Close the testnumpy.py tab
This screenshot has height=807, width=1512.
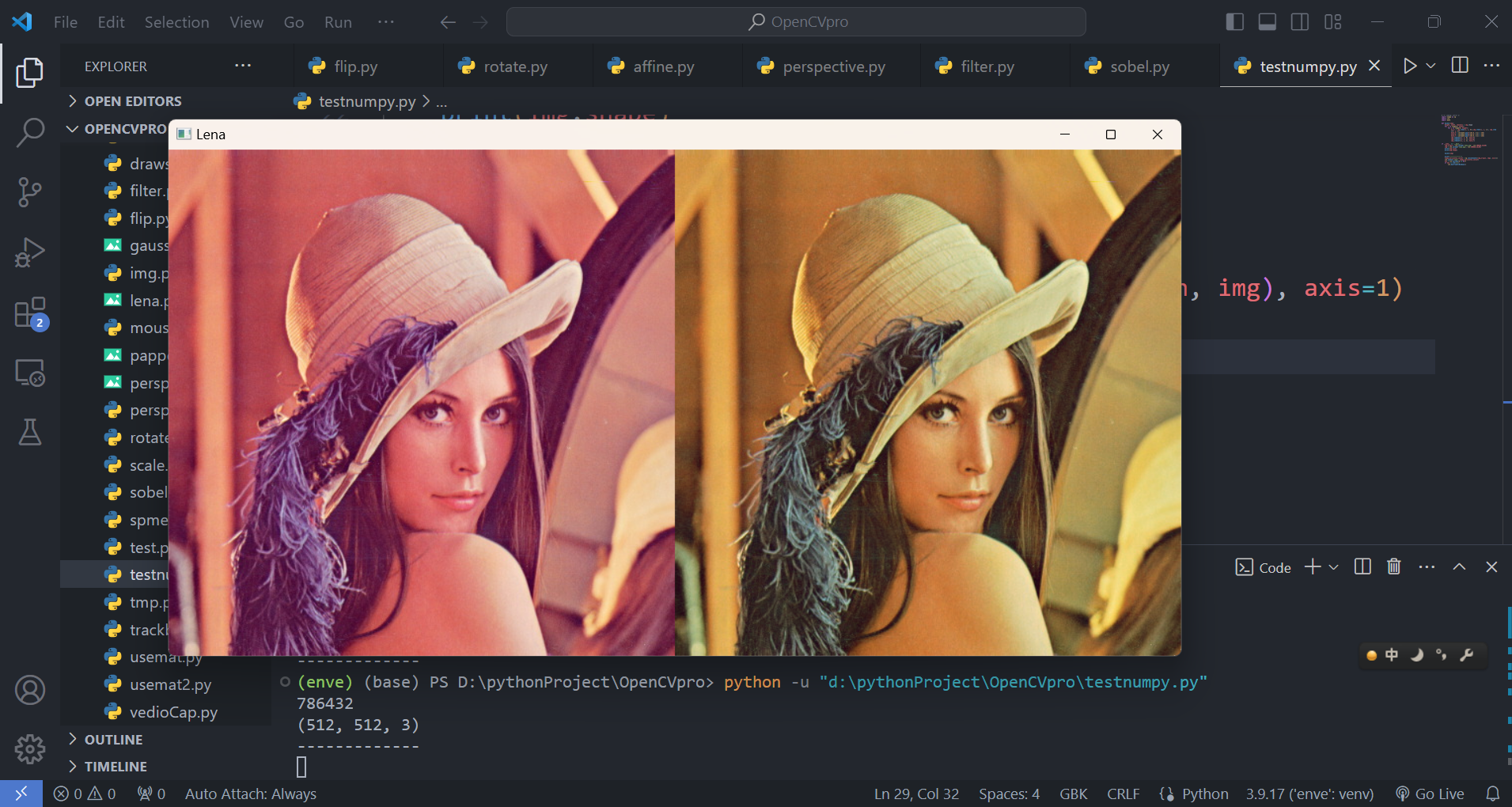[x=1374, y=66]
